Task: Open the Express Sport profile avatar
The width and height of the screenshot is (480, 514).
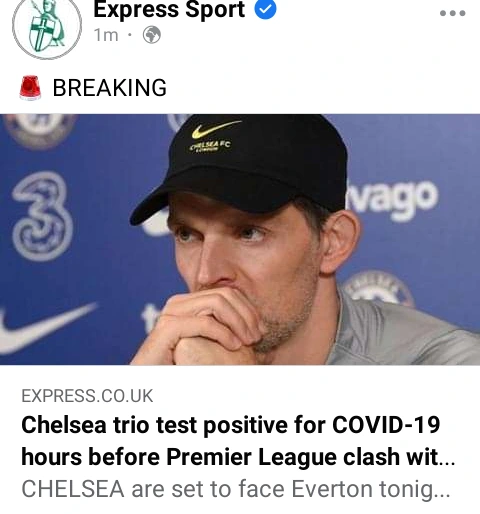Action: [x=47, y=26]
